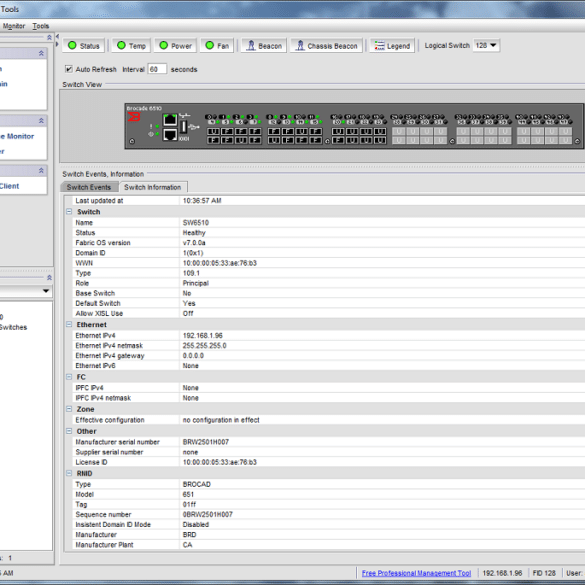Click port 6 on the faceplate
This screenshot has height=585, width=585.
(241, 140)
